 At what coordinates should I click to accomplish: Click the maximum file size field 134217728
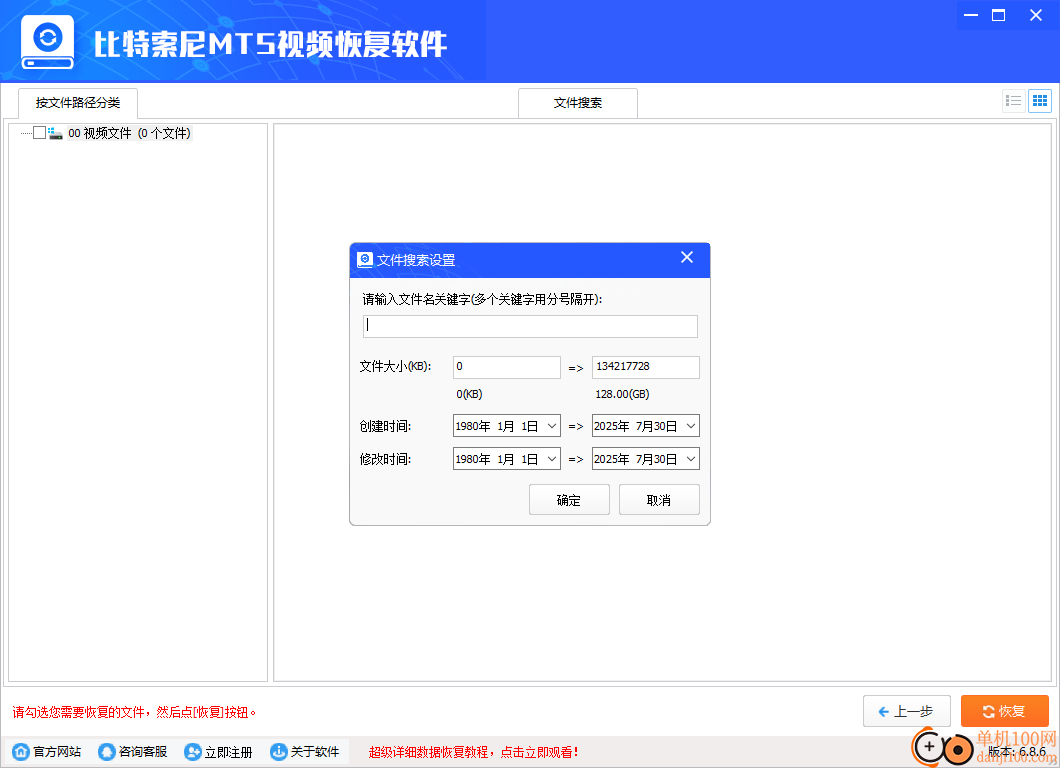tap(646, 367)
